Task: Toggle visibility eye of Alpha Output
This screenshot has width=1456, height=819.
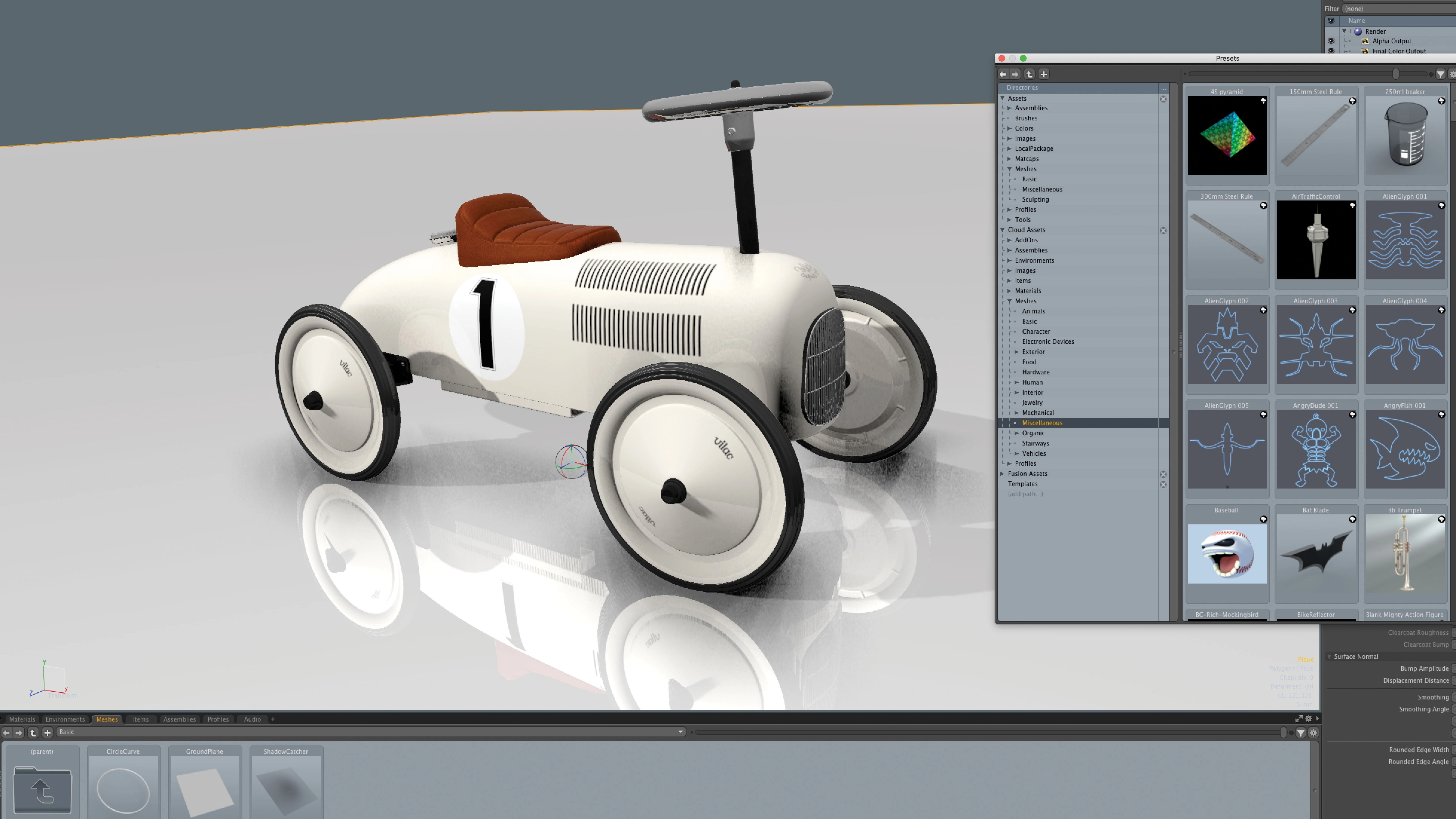Action: click(x=1330, y=41)
